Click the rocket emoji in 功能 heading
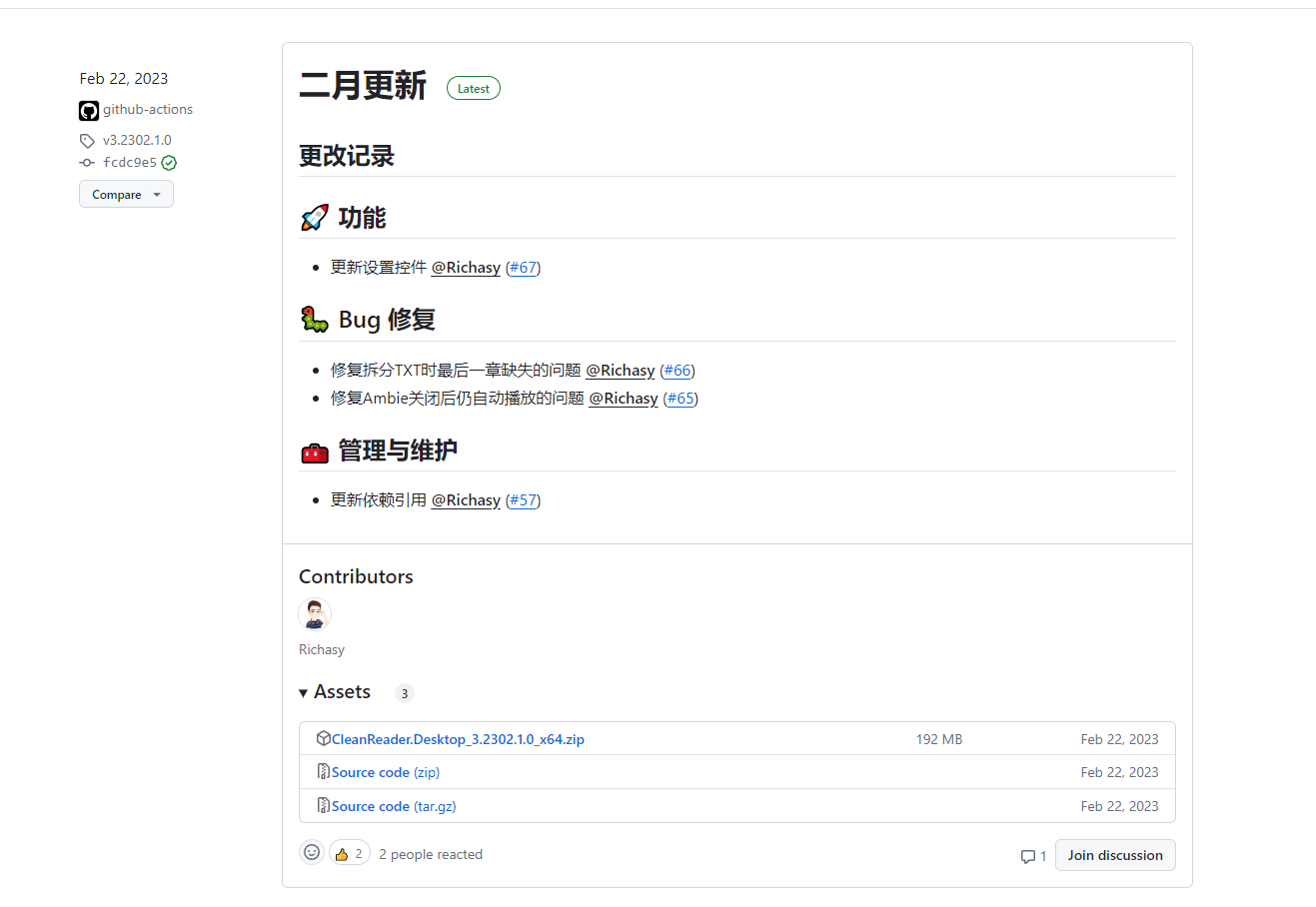 [315, 218]
